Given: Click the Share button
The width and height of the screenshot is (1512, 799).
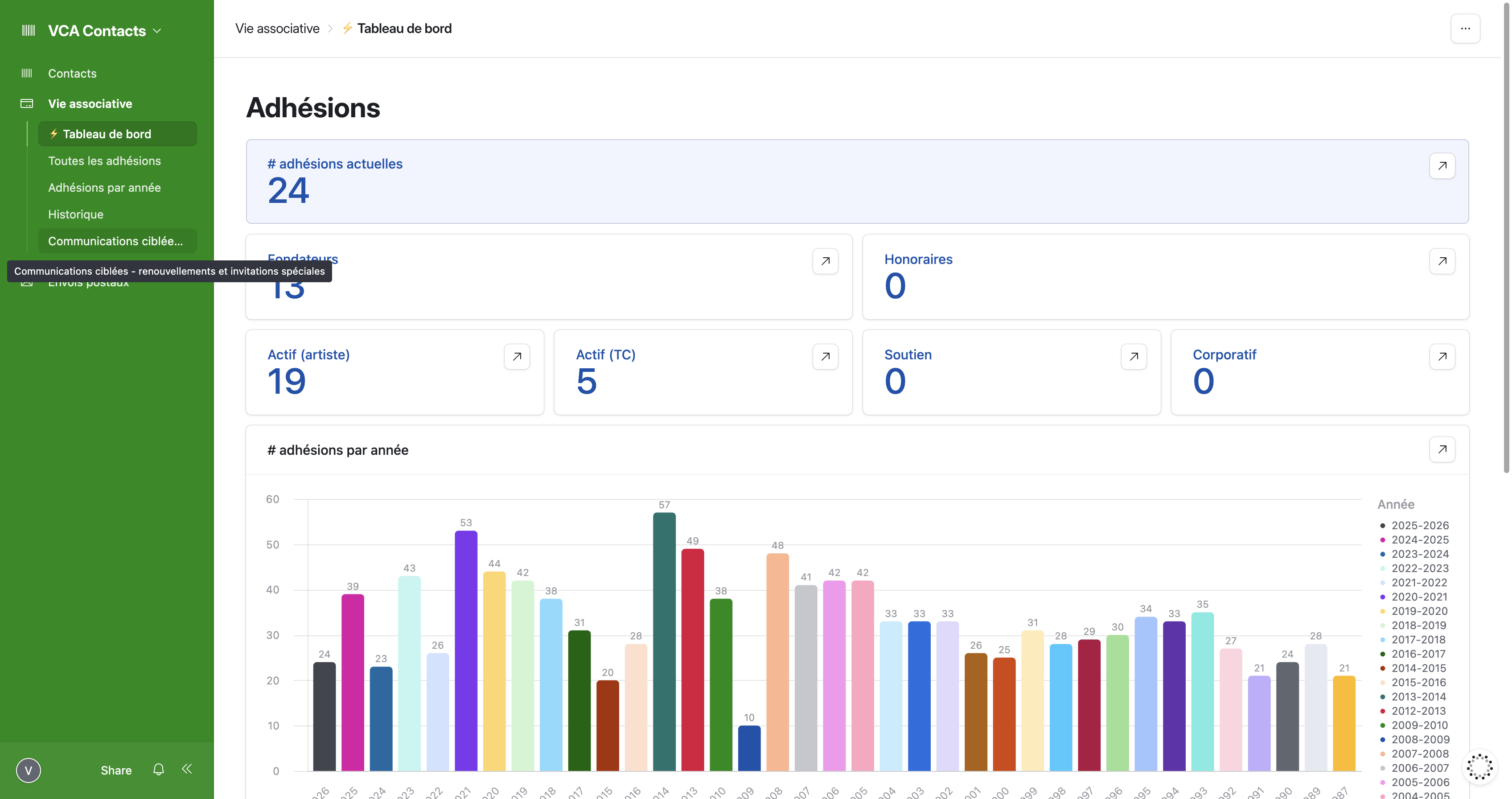Looking at the screenshot, I should click(x=116, y=770).
